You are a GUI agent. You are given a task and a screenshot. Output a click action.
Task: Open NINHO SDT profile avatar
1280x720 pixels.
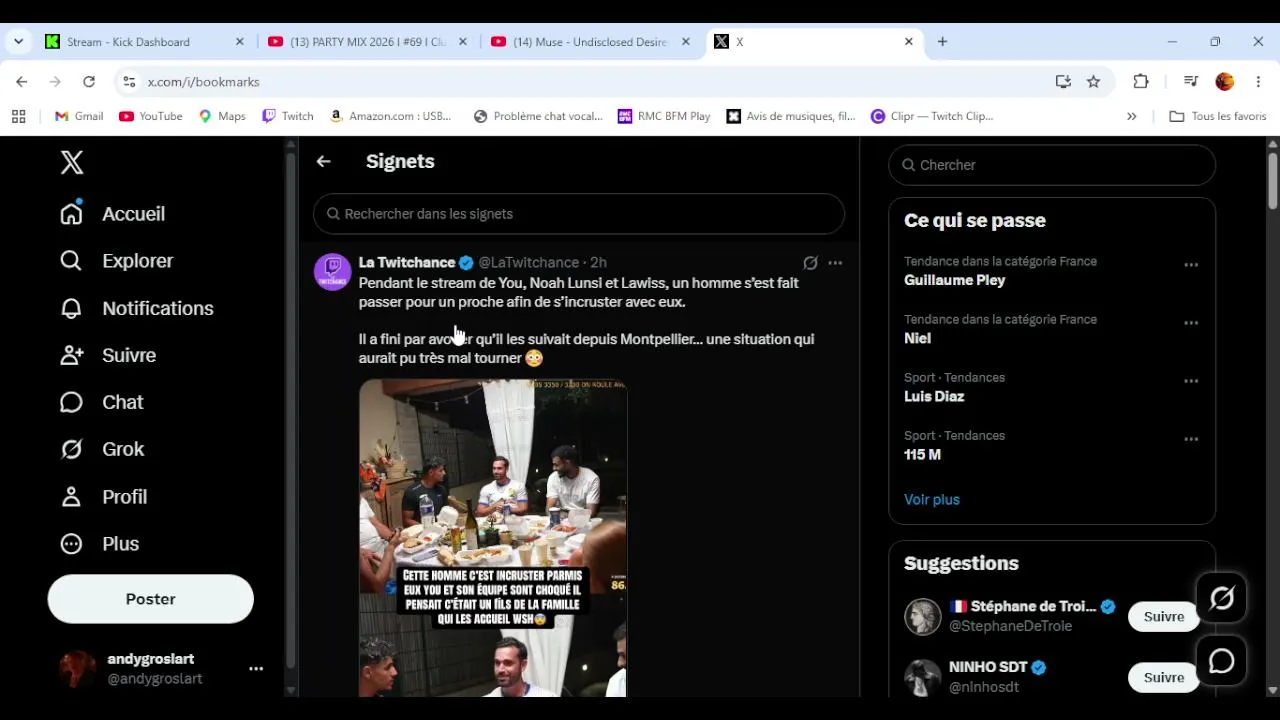923,677
